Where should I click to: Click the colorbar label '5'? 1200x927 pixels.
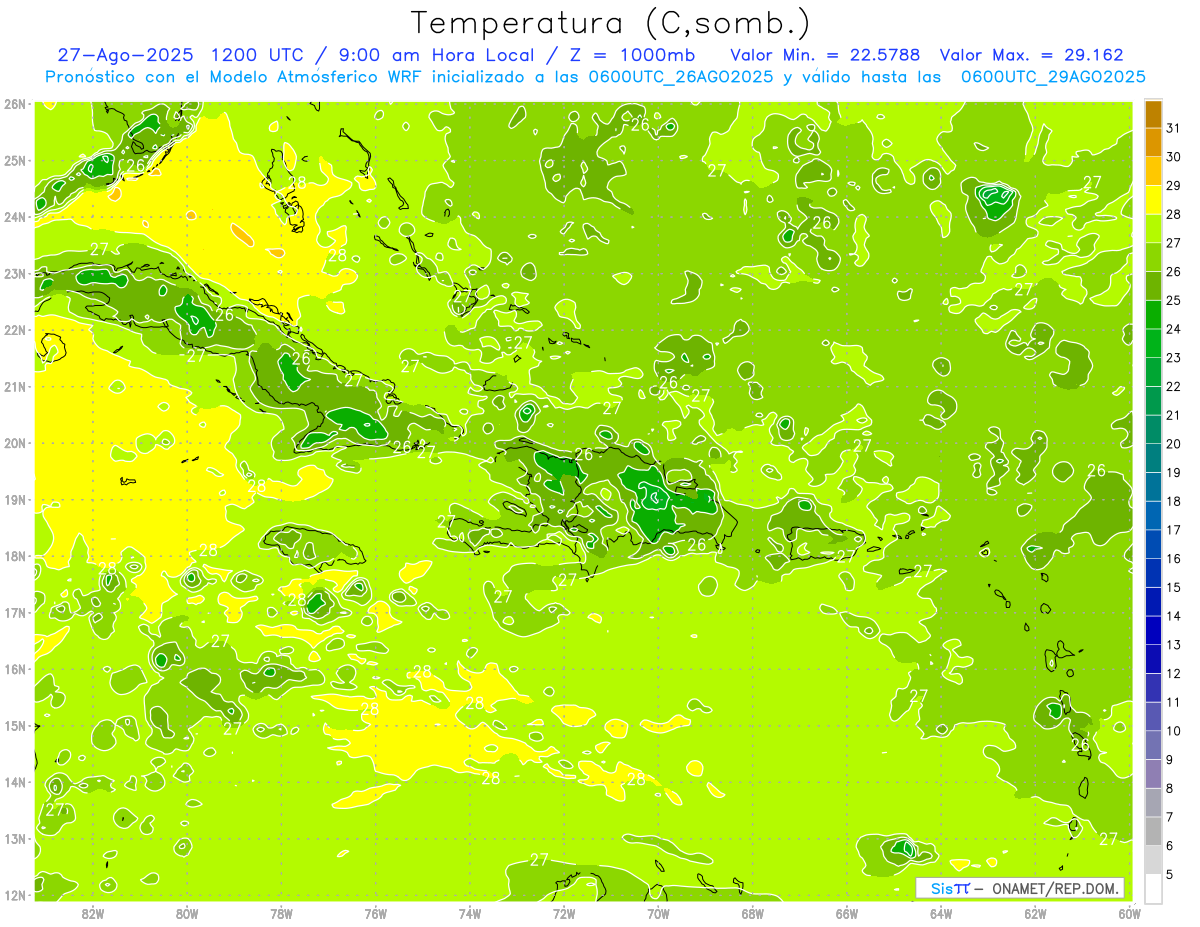point(1170,875)
